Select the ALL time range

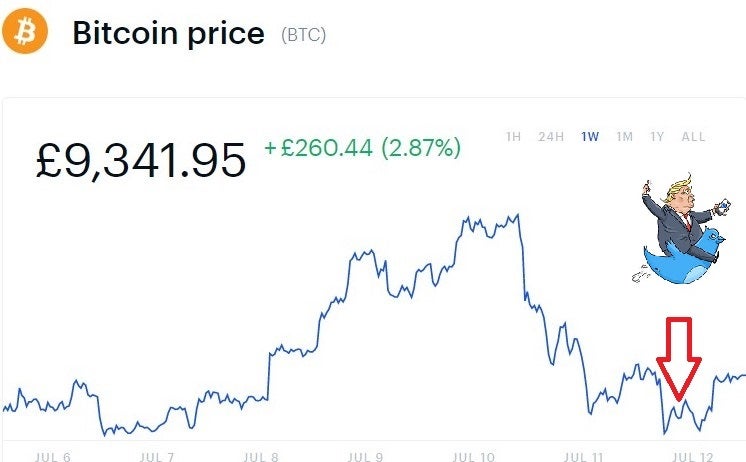pyautogui.click(x=693, y=136)
